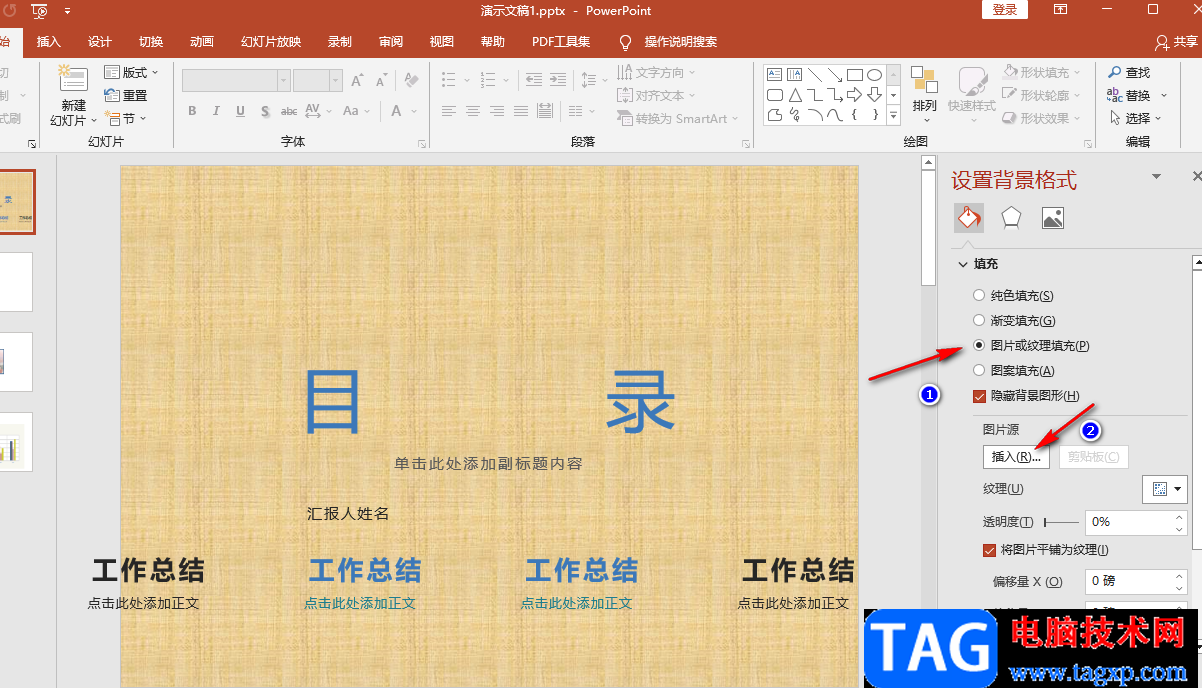Open the Design 设计 ribbon tab

tap(100, 42)
